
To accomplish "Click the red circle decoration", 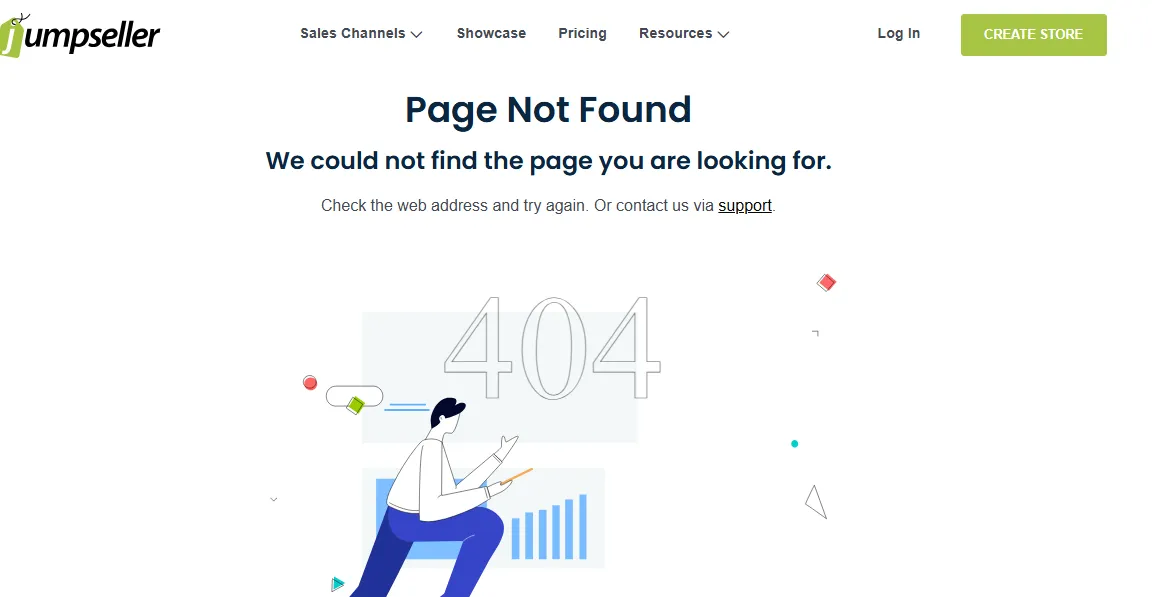I will [310, 383].
